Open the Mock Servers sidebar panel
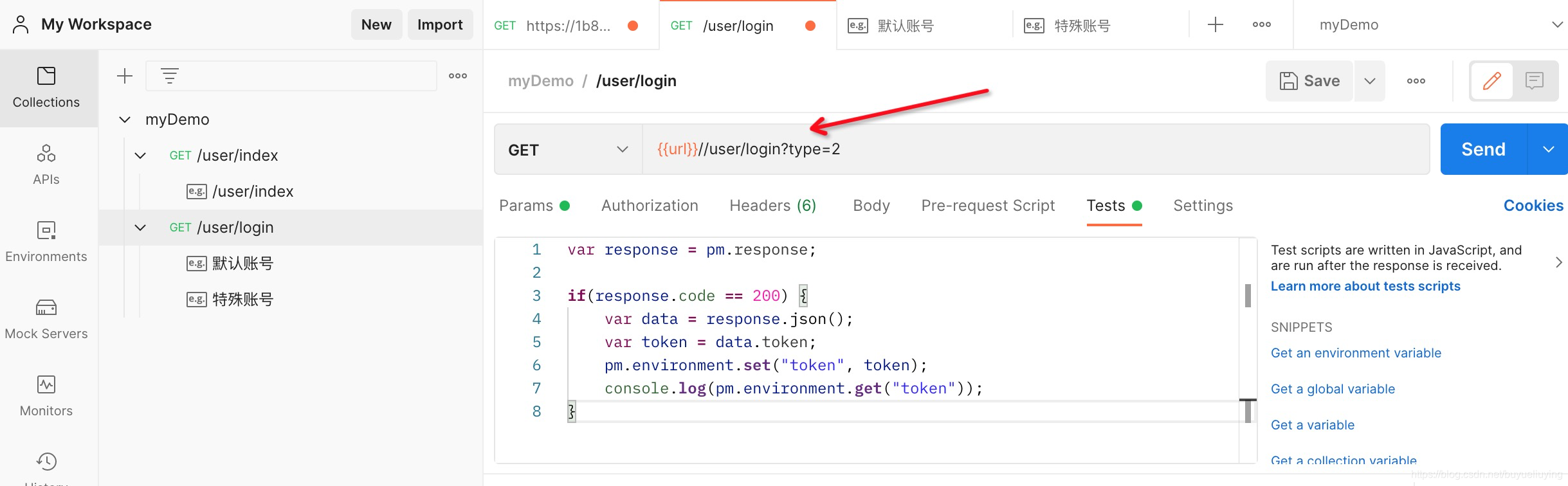 coord(46,319)
